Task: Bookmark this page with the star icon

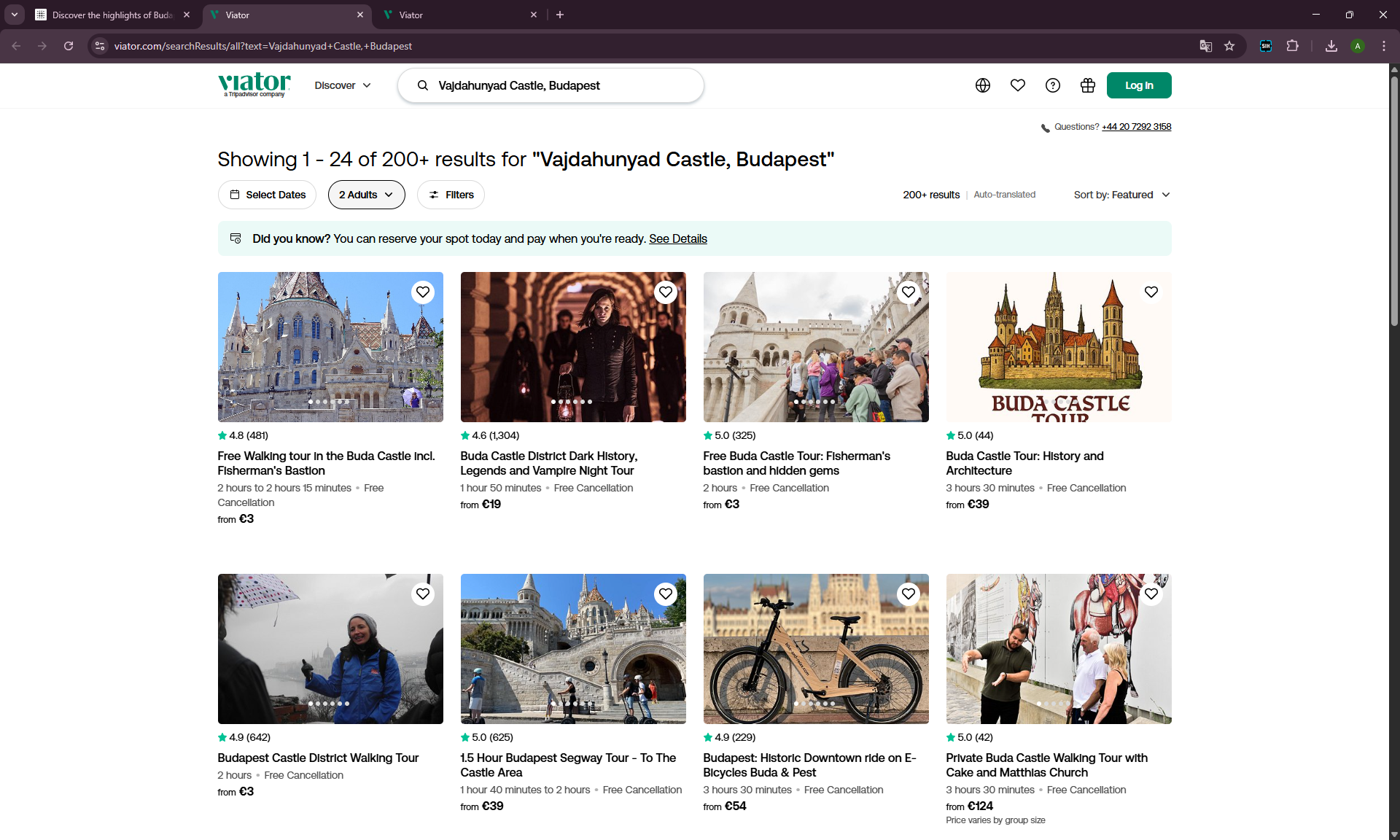Action: (1229, 46)
